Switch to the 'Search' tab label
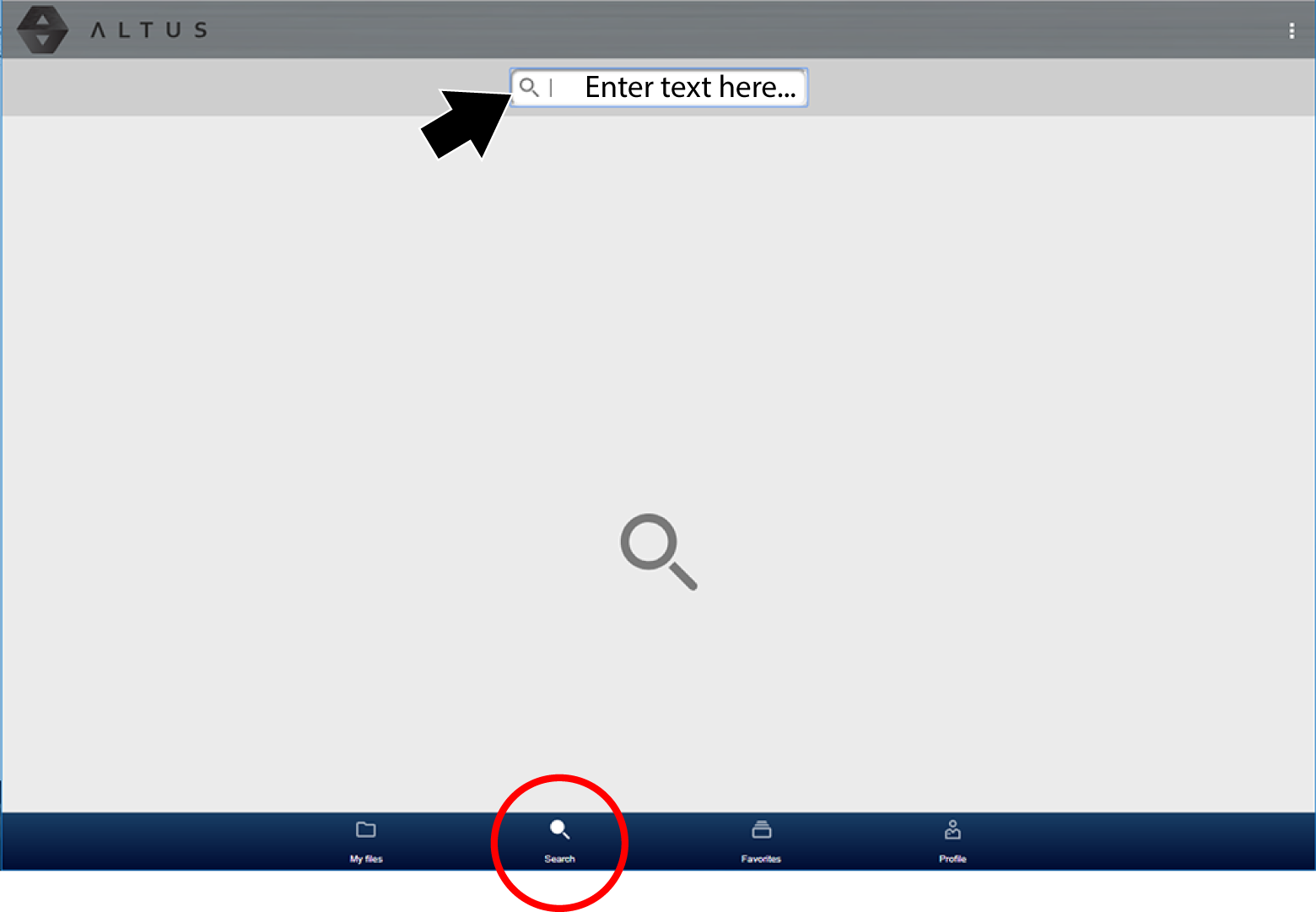 pyautogui.click(x=559, y=859)
